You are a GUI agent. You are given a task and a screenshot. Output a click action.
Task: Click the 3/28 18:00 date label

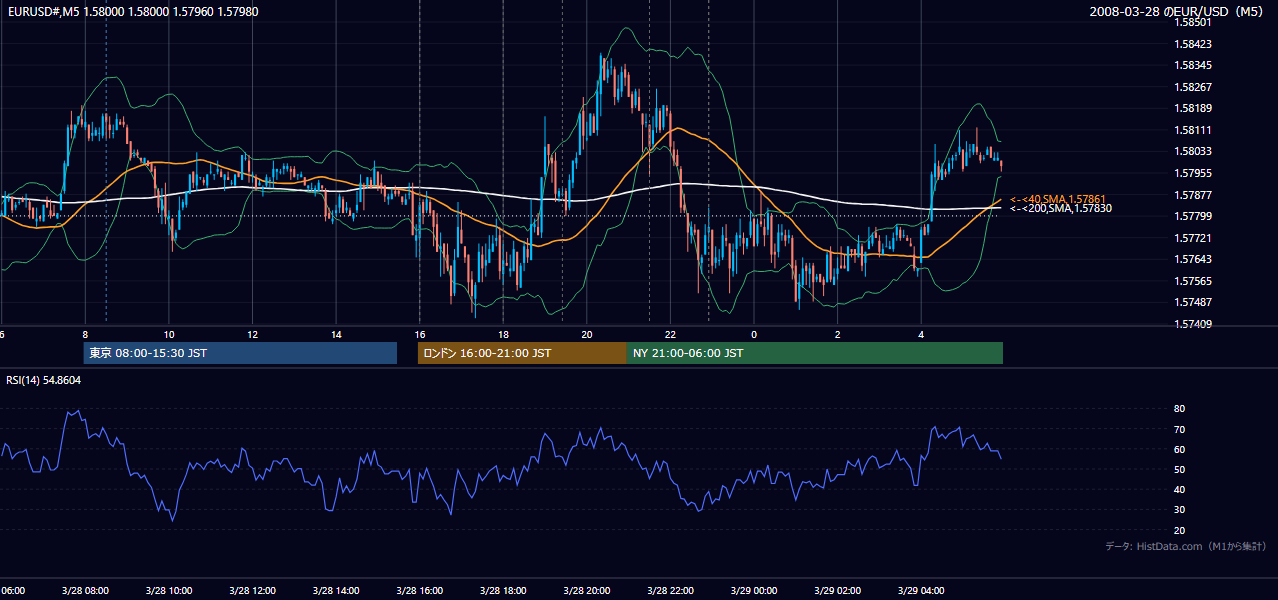[x=503, y=591]
